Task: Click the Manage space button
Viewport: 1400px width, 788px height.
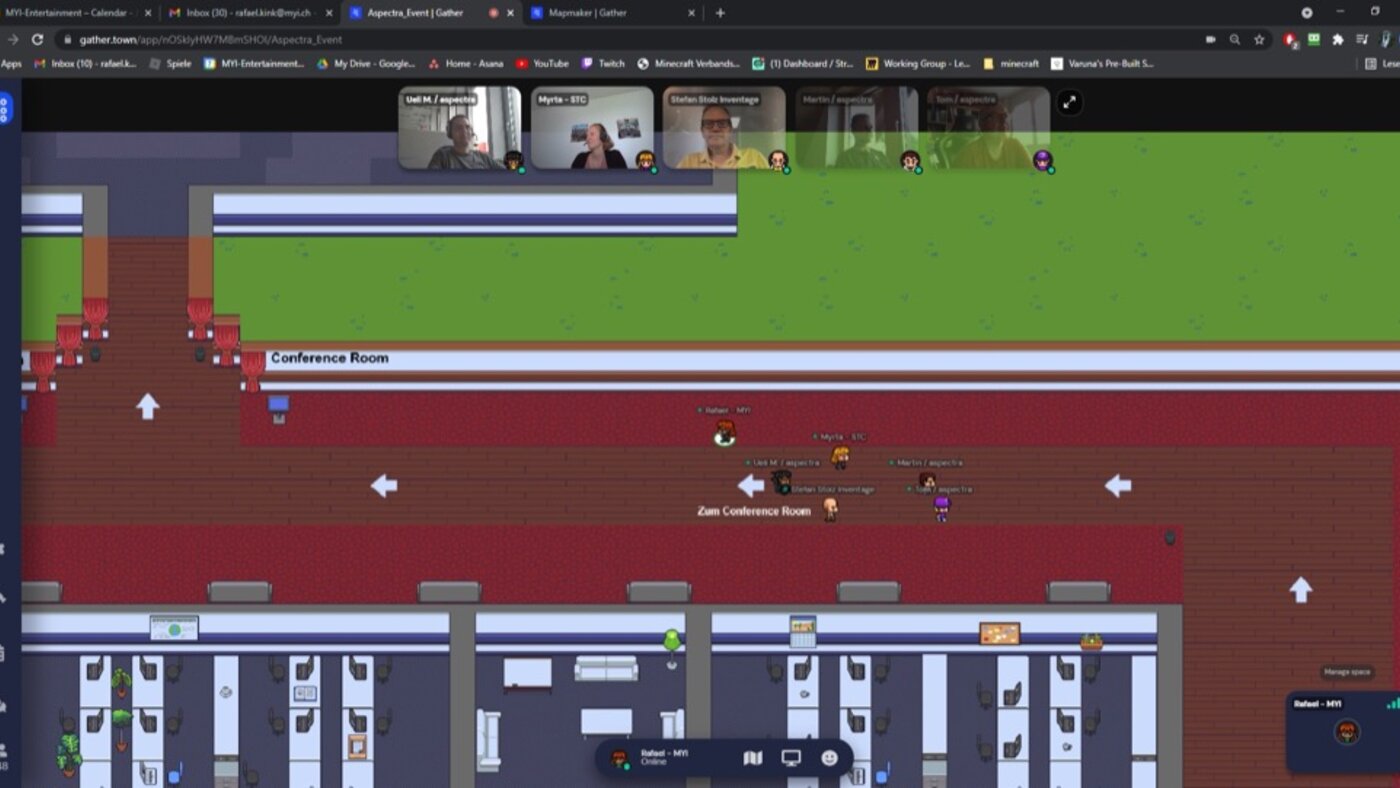Action: point(1346,672)
